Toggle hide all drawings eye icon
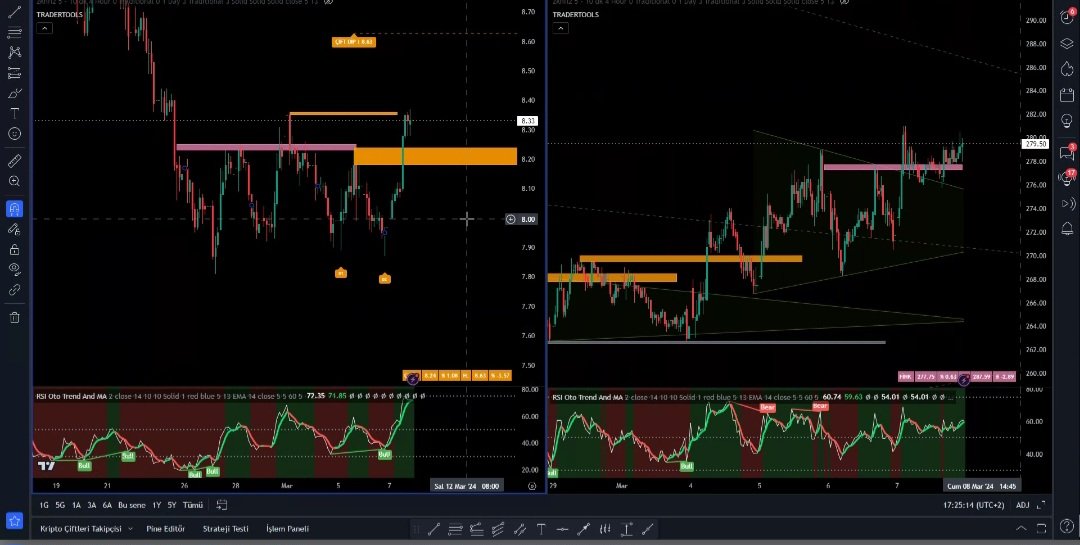Screen dimensions: 1080x545 tap(14, 269)
